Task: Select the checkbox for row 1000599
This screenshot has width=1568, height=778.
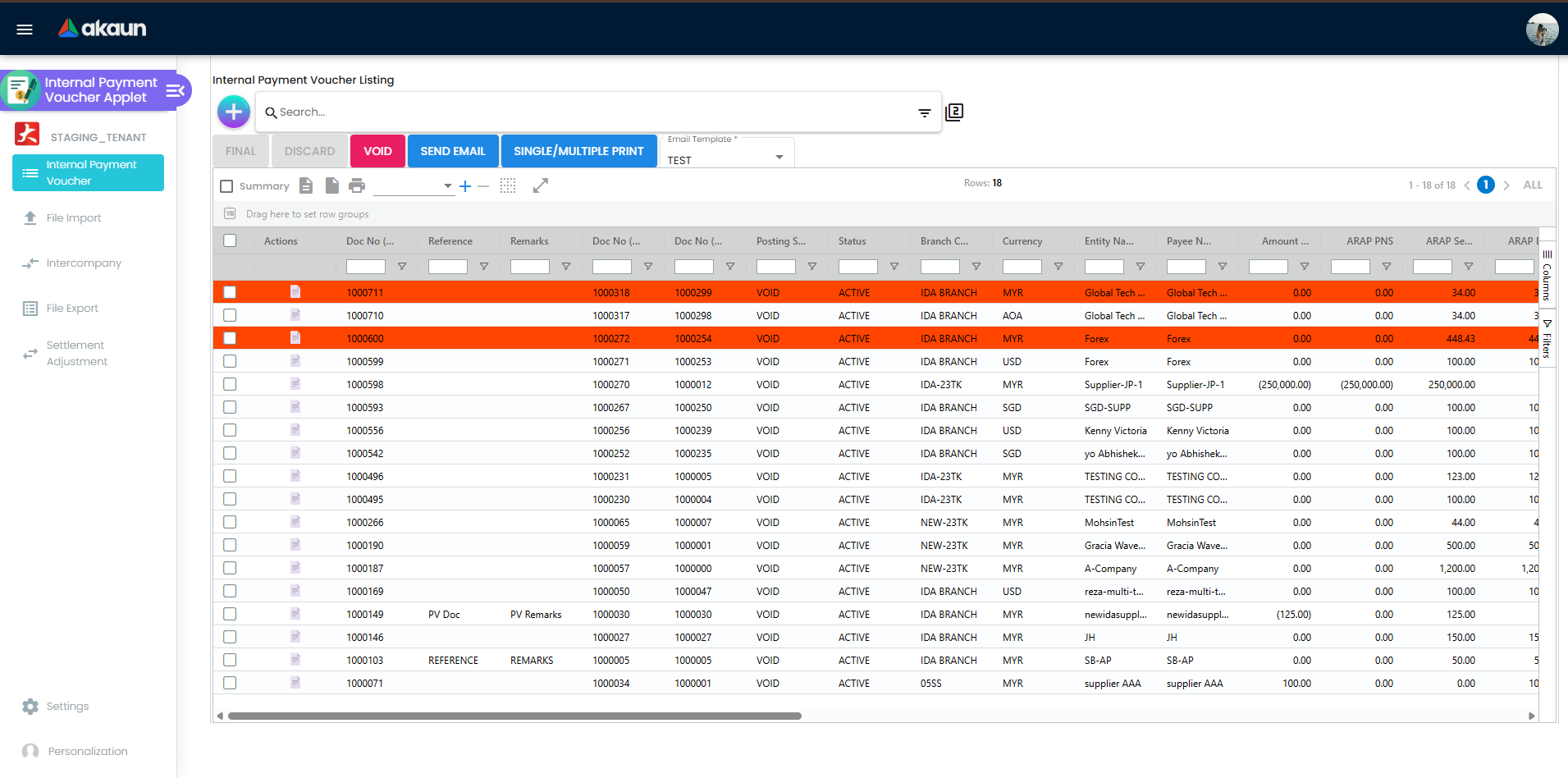Action: (230, 361)
